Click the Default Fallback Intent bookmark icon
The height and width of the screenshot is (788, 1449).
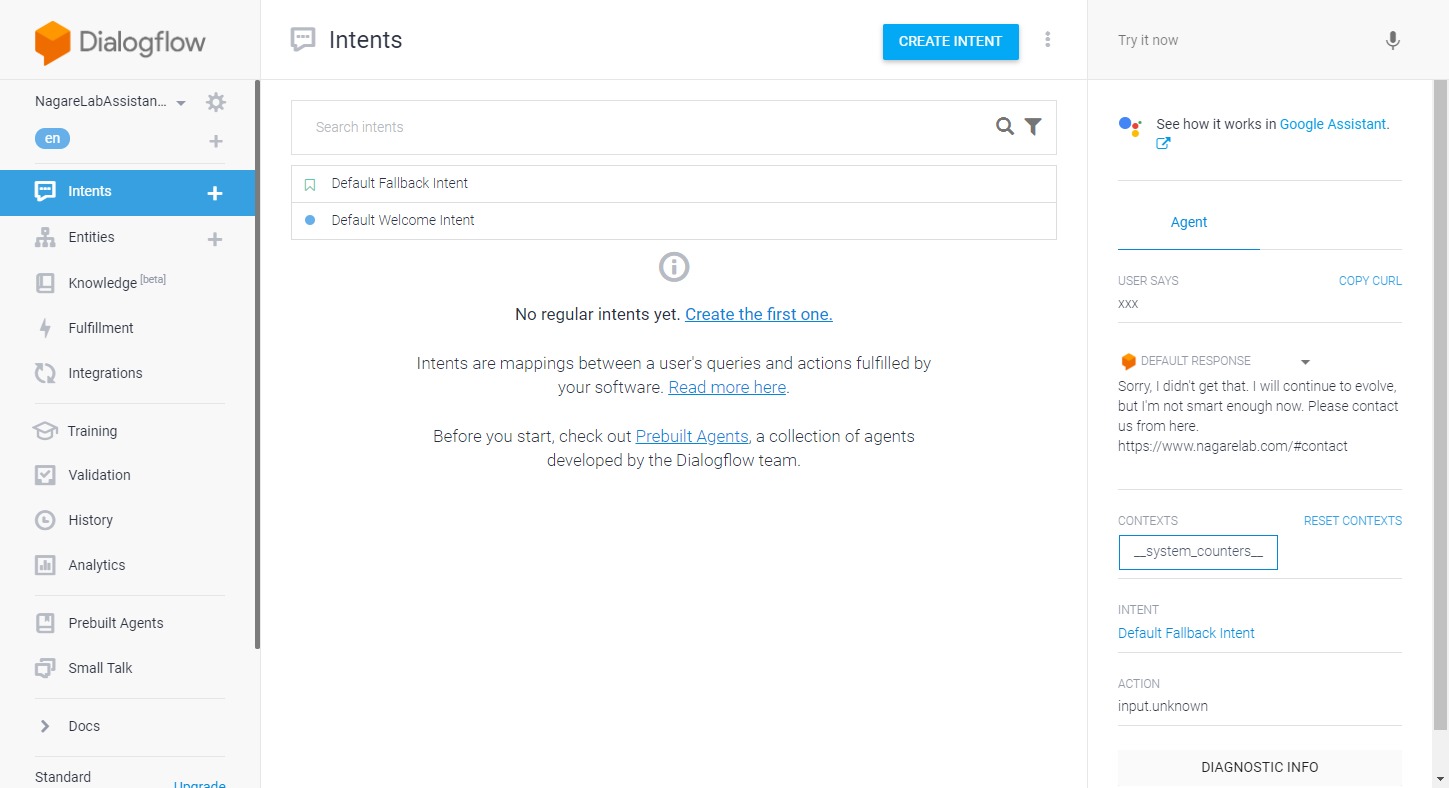tap(310, 184)
